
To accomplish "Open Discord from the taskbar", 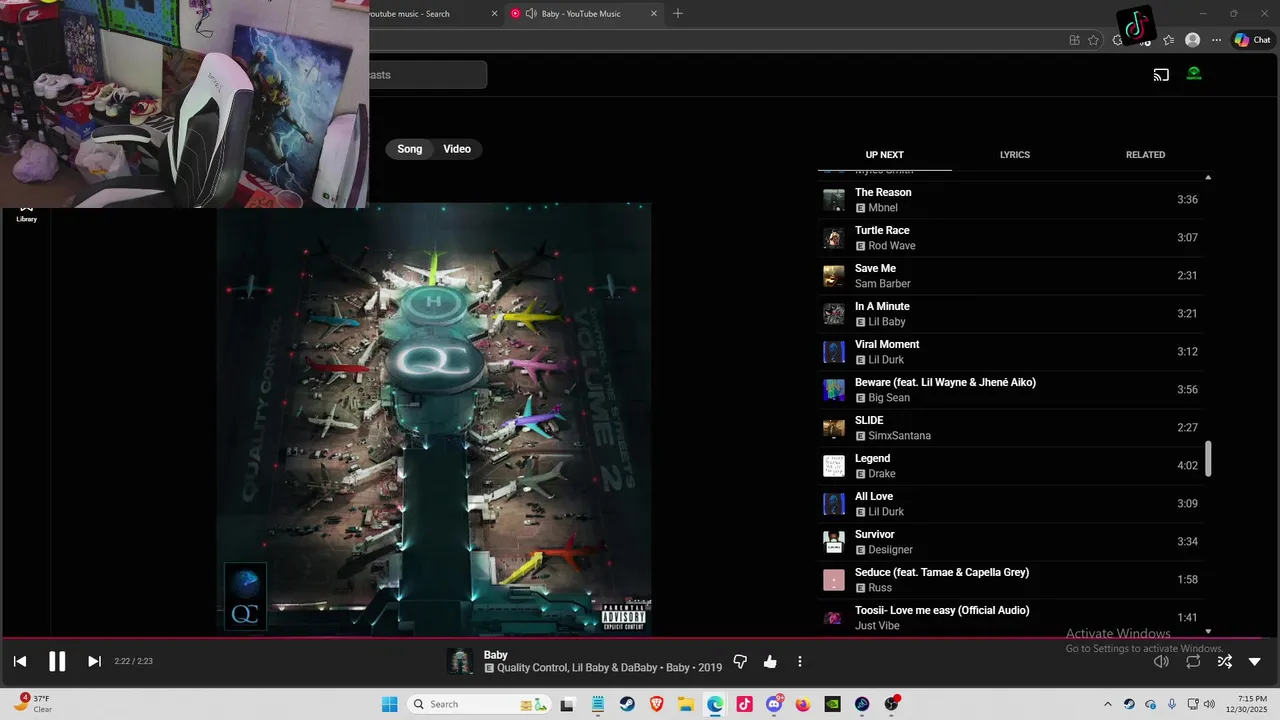I will pos(774,704).
